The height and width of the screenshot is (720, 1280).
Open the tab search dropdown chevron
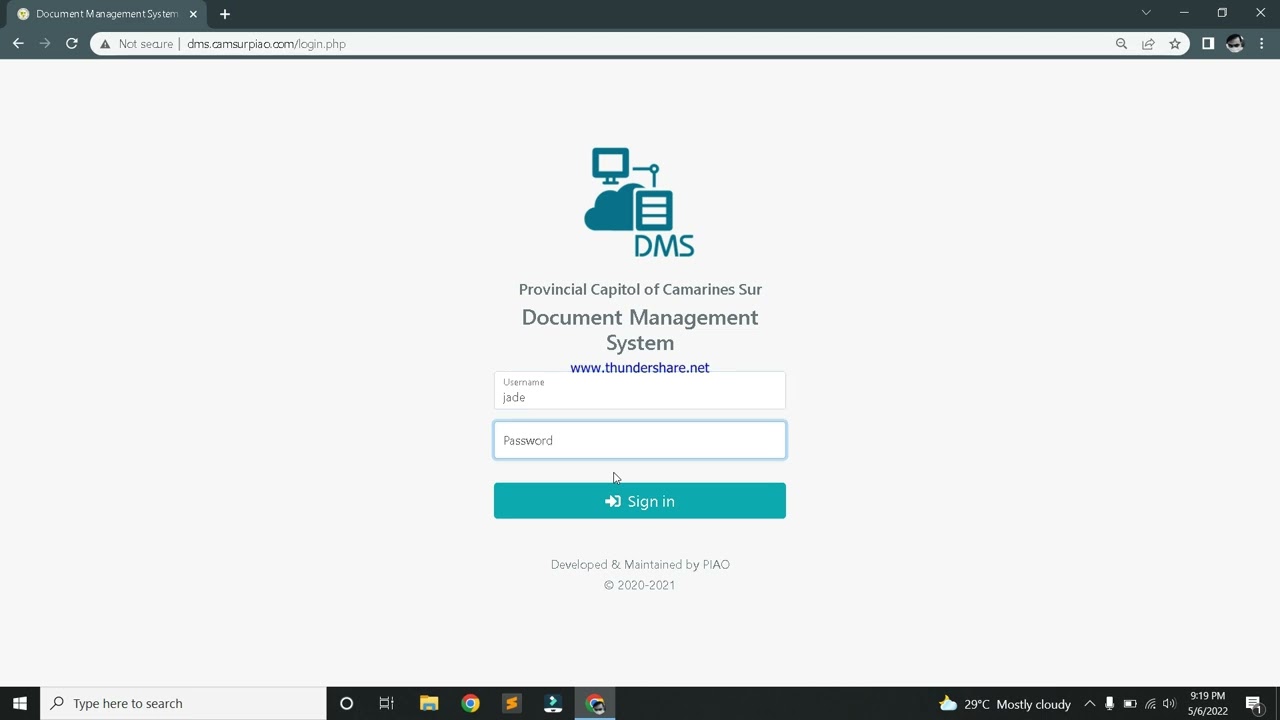tap(1146, 13)
